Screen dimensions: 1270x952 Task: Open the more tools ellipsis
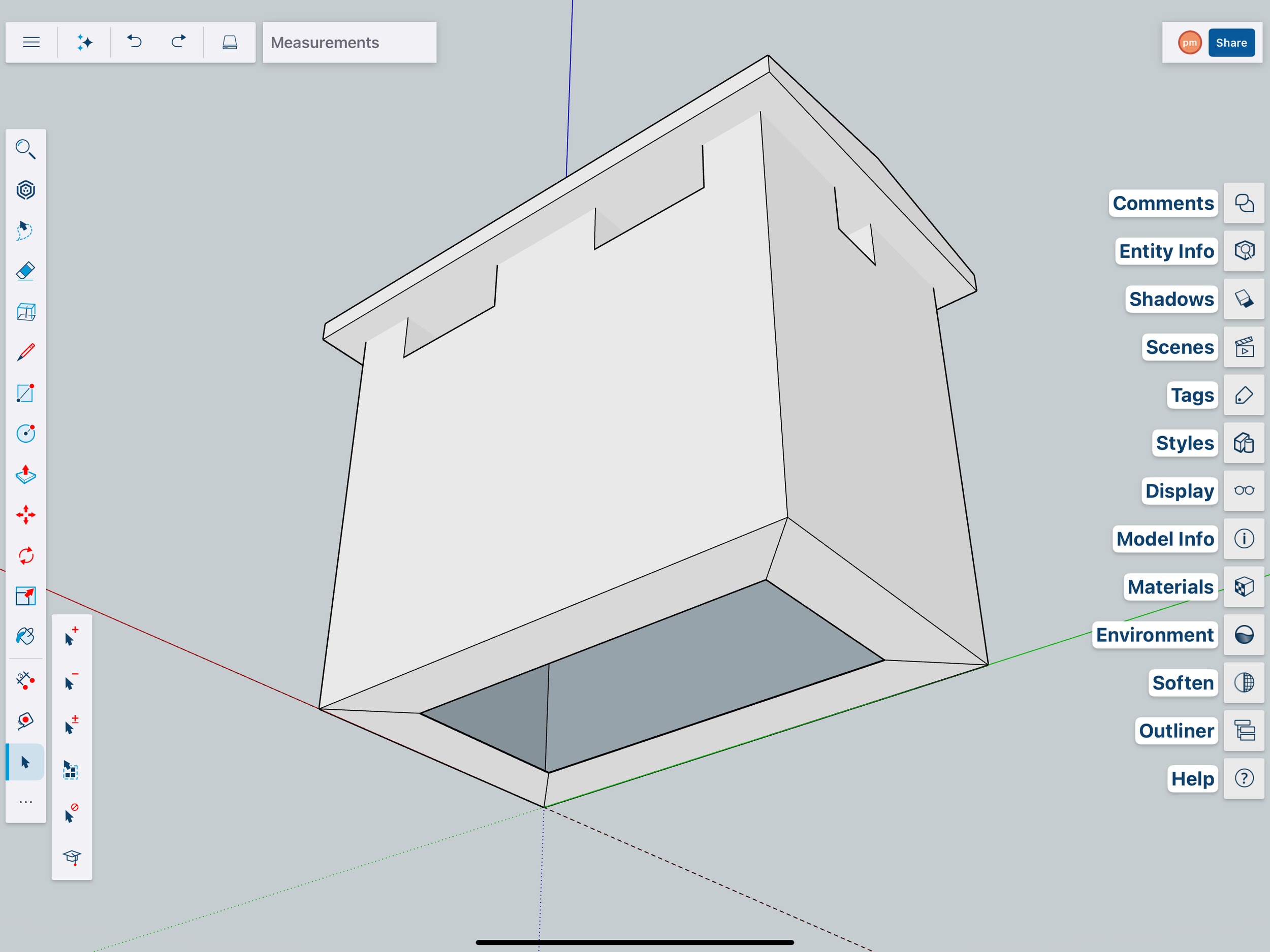(x=25, y=802)
